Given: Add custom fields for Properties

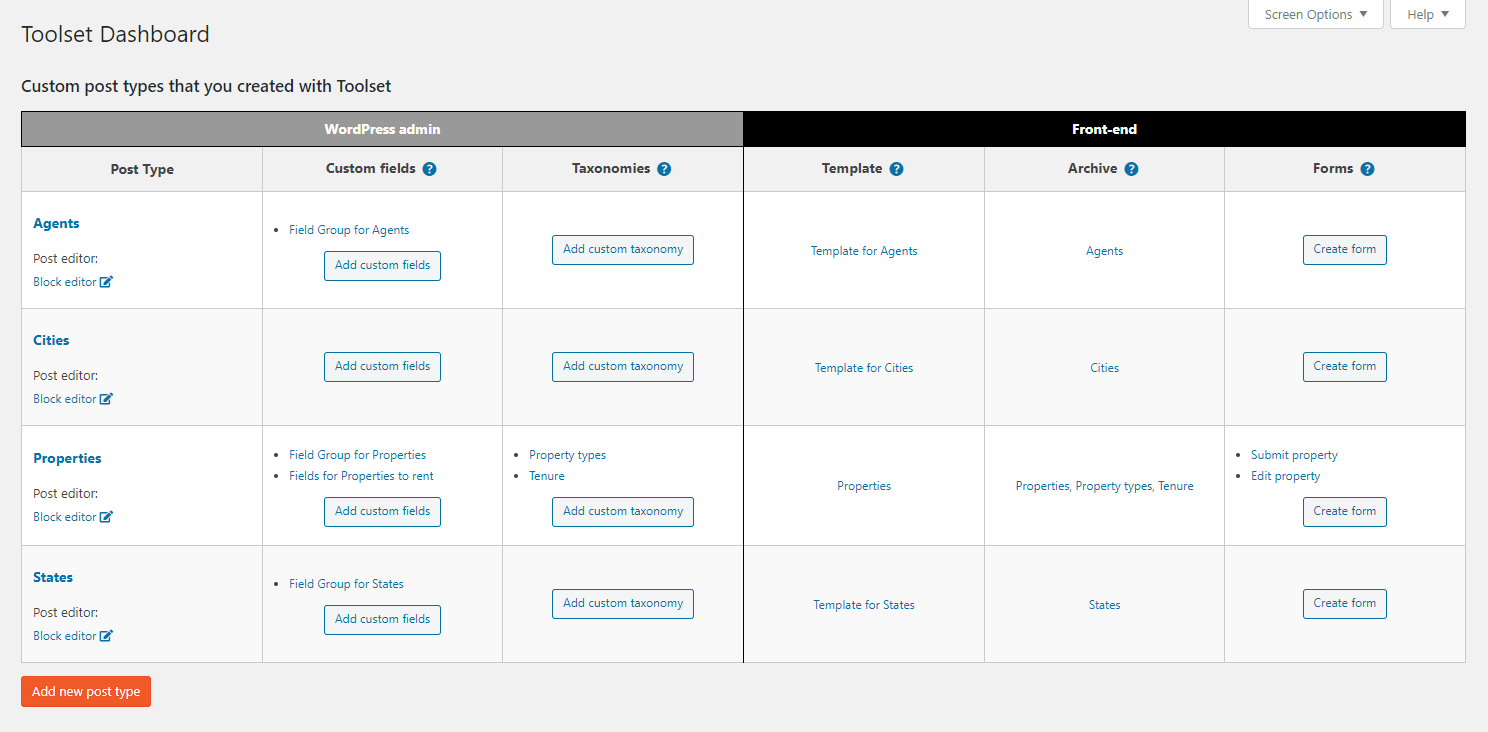Looking at the screenshot, I should tap(382, 512).
